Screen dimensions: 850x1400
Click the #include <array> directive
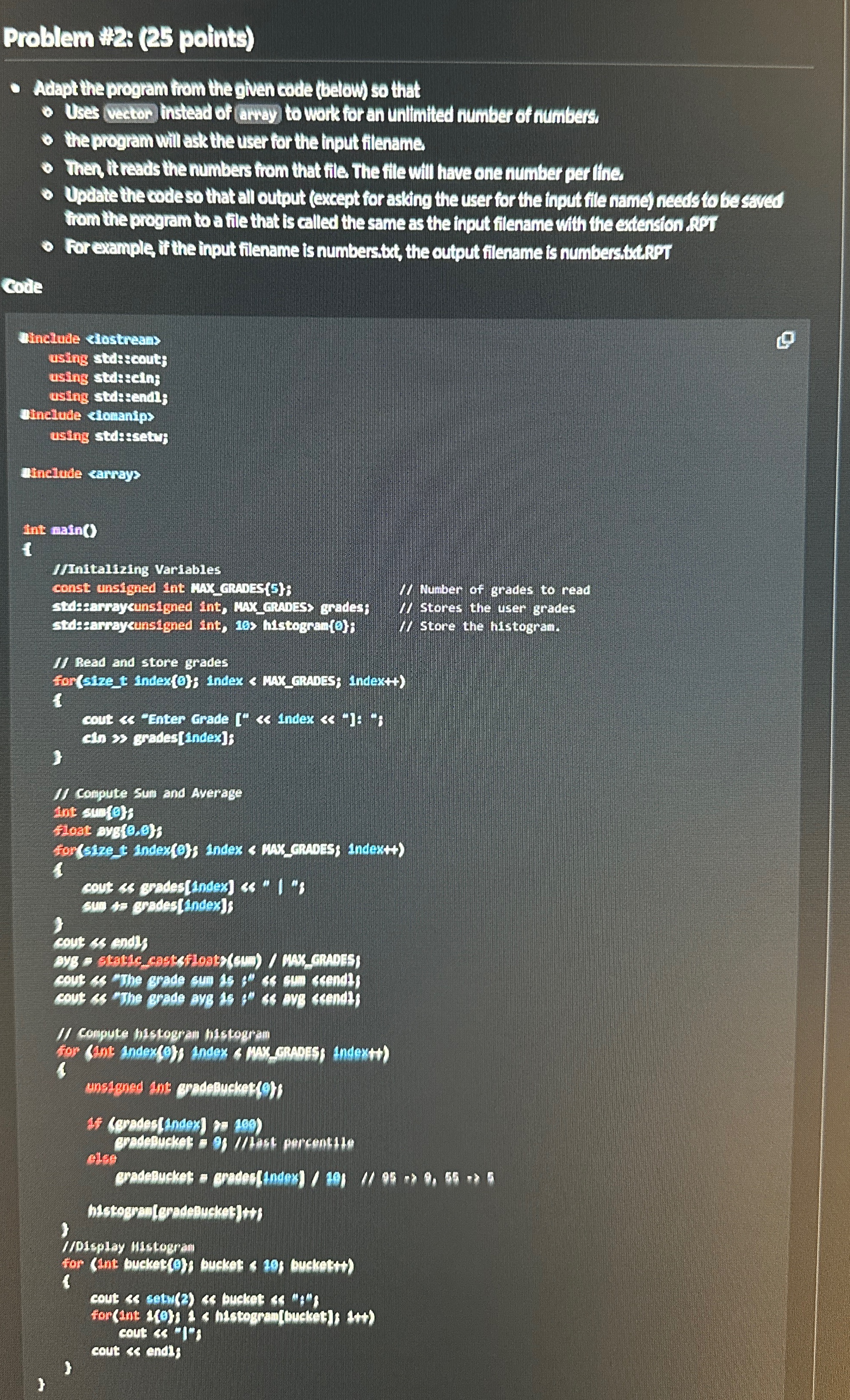[x=80, y=473]
